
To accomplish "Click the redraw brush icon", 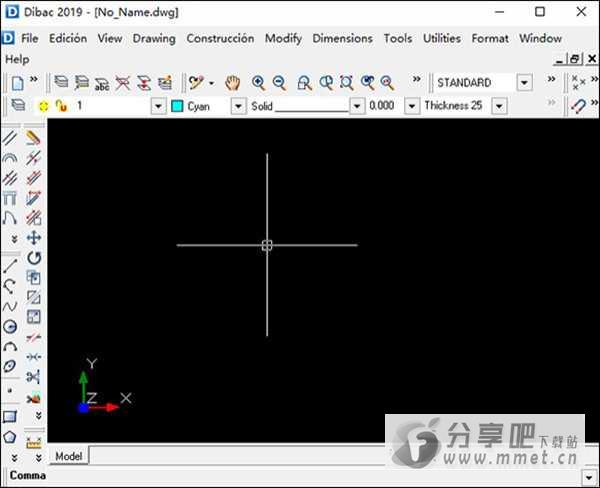I will point(196,83).
